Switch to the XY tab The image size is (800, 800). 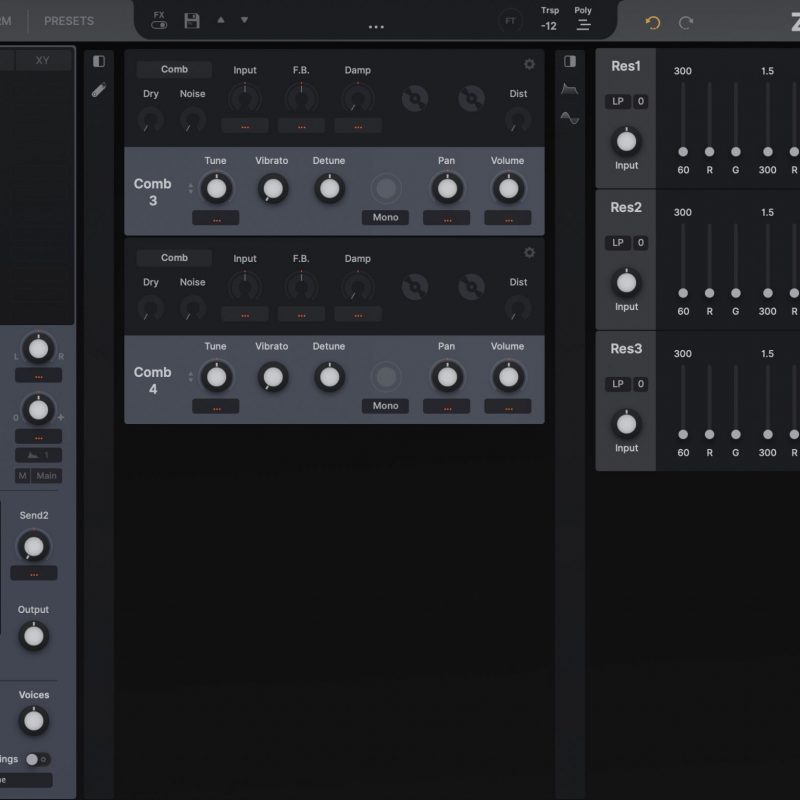42,60
